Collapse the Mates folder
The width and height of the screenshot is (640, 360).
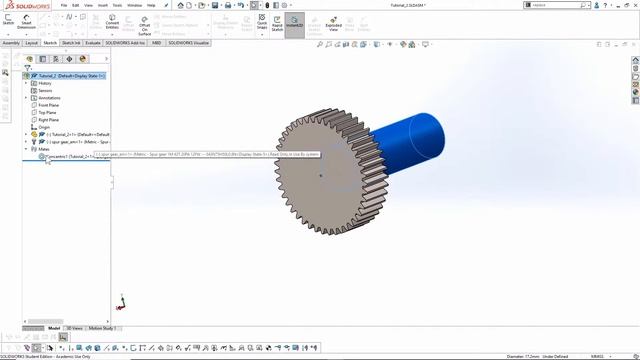pos(26,149)
